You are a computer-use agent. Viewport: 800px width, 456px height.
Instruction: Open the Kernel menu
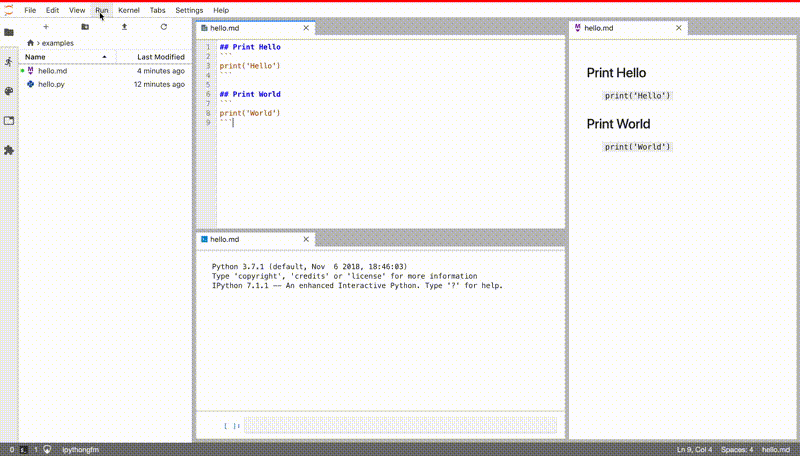coord(129,10)
